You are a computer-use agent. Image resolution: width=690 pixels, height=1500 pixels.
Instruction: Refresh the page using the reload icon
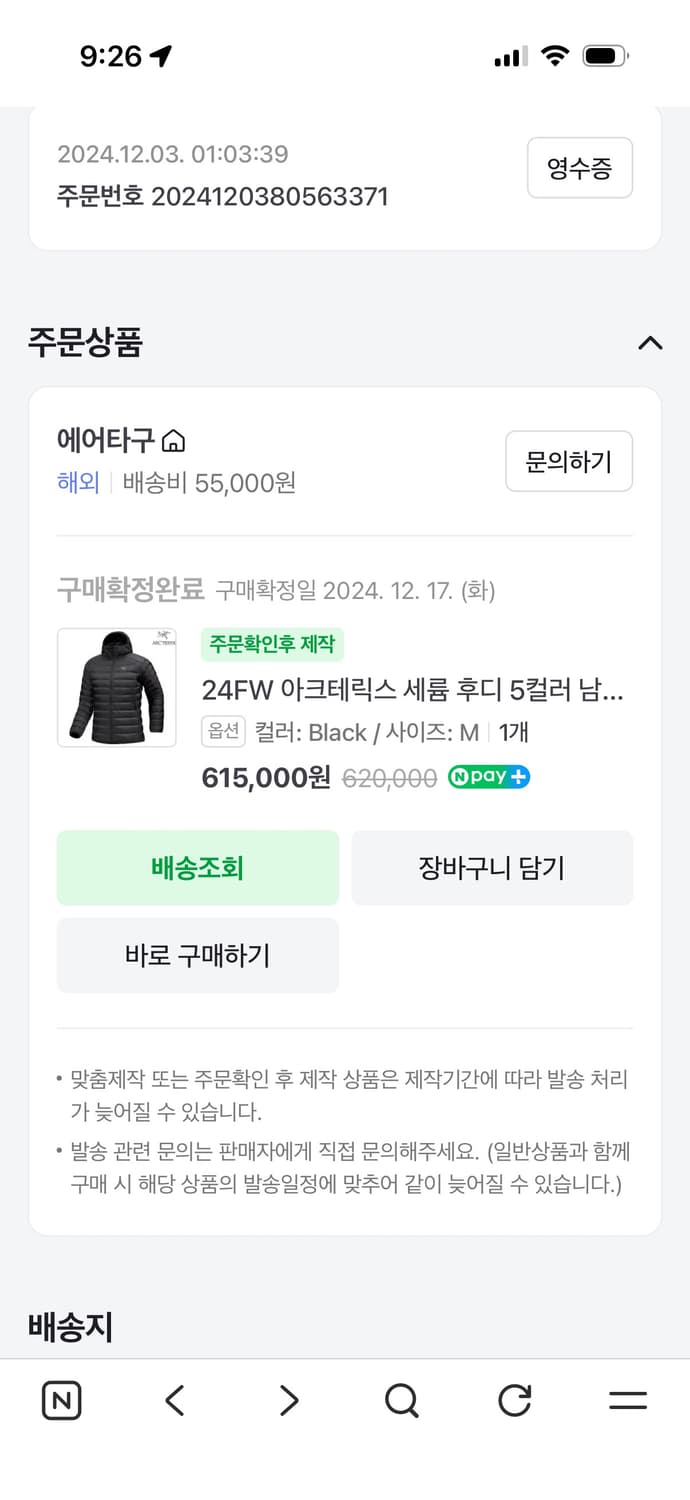click(514, 1400)
